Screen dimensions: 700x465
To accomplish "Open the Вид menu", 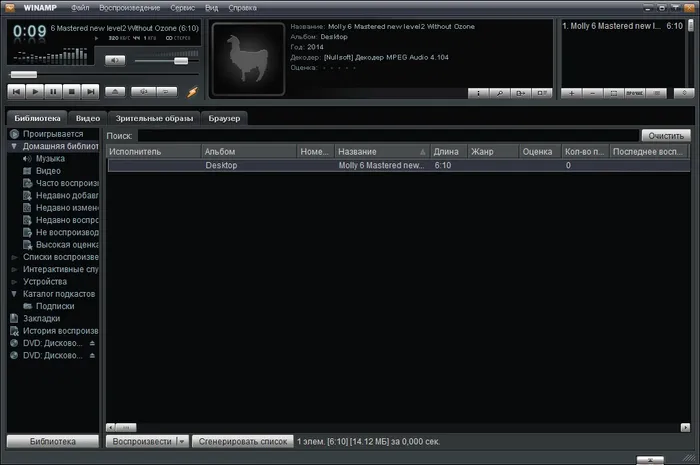I will pyautogui.click(x=211, y=8).
